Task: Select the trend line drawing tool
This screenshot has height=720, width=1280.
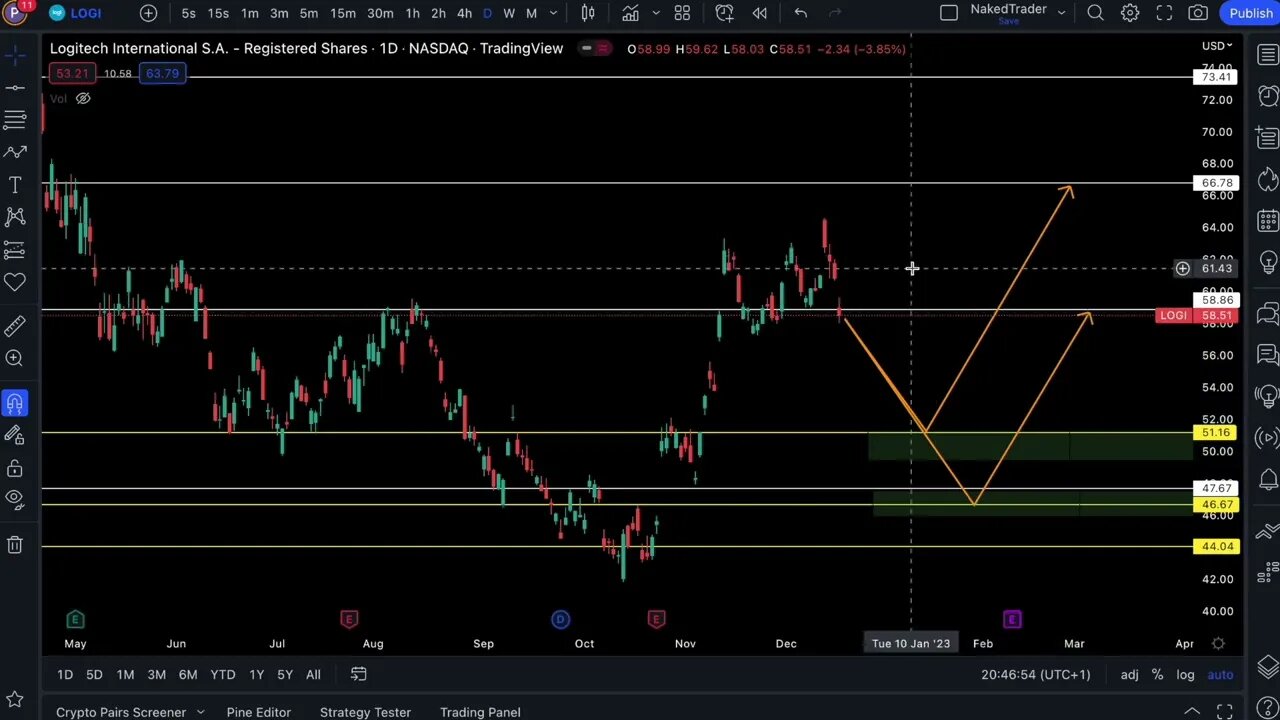Action: click(15, 88)
